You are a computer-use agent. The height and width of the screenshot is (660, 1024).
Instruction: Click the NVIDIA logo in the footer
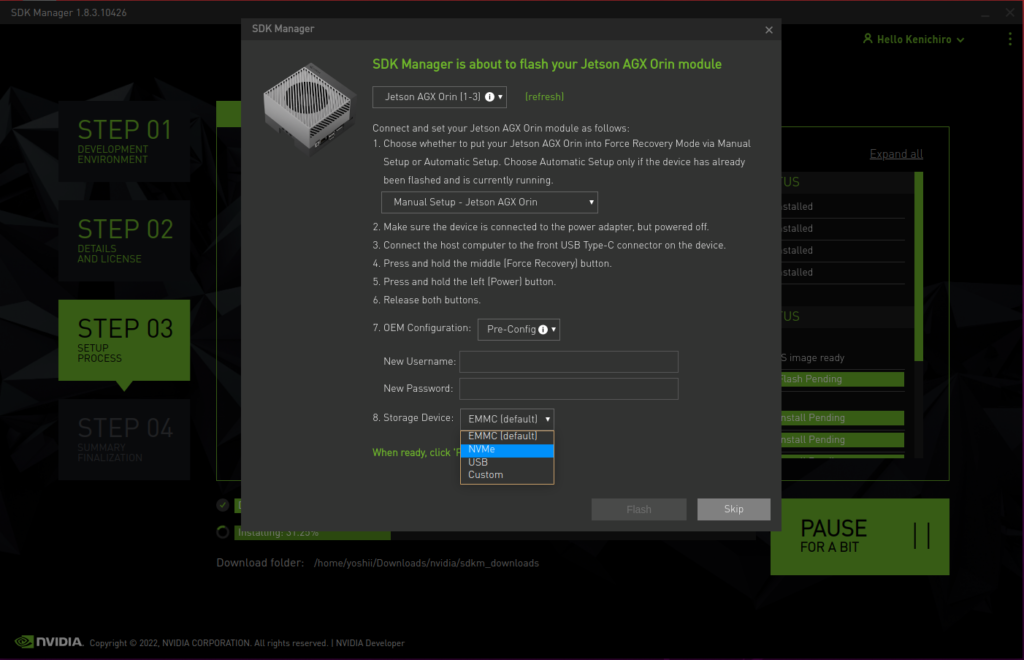click(49, 642)
